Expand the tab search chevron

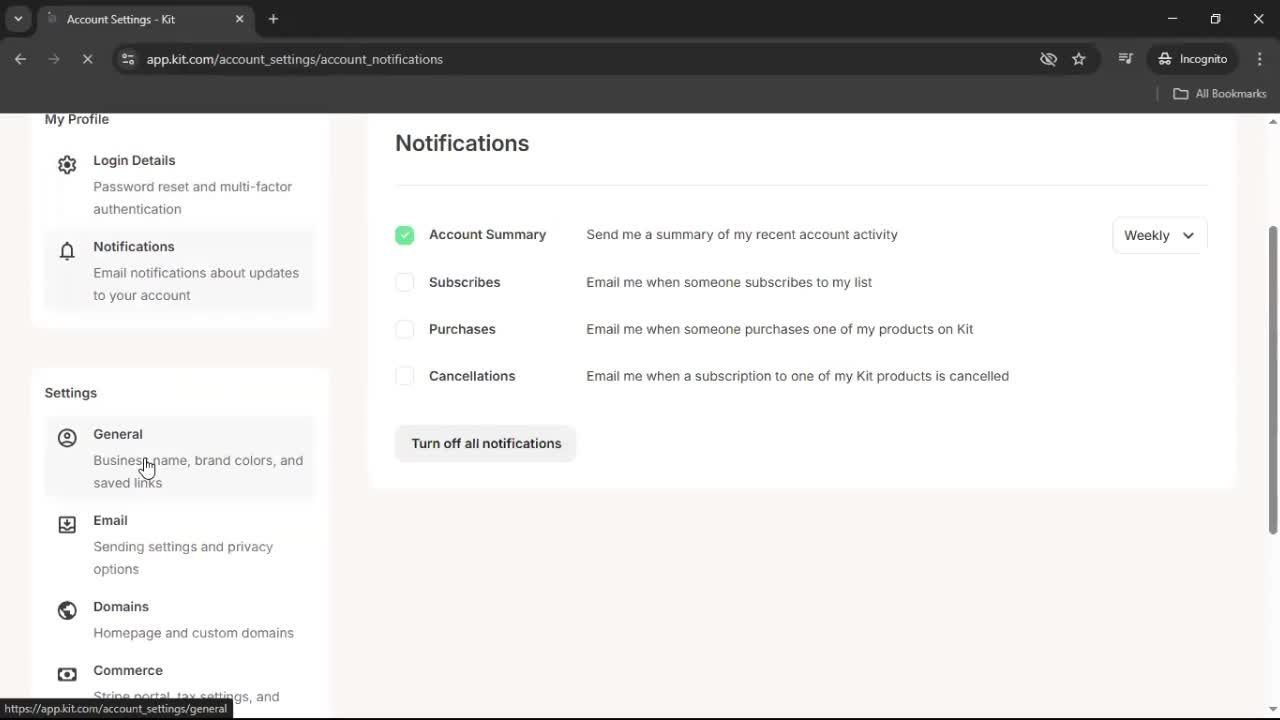tap(17, 18)
